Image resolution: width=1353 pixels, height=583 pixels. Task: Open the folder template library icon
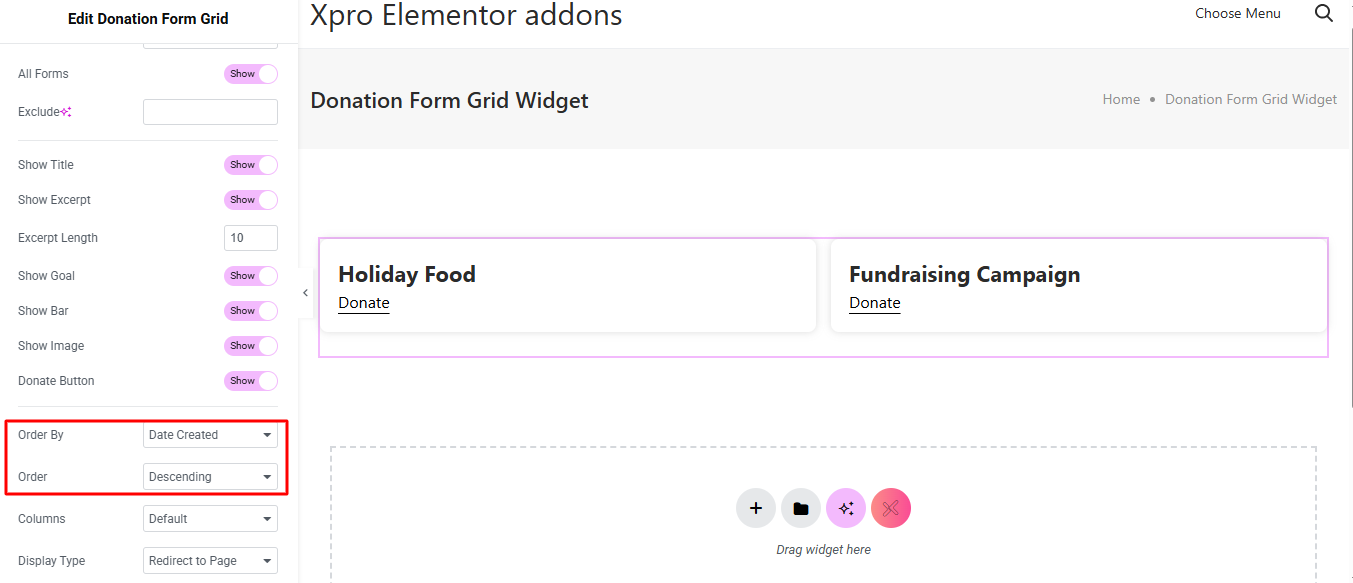point(801,508)
